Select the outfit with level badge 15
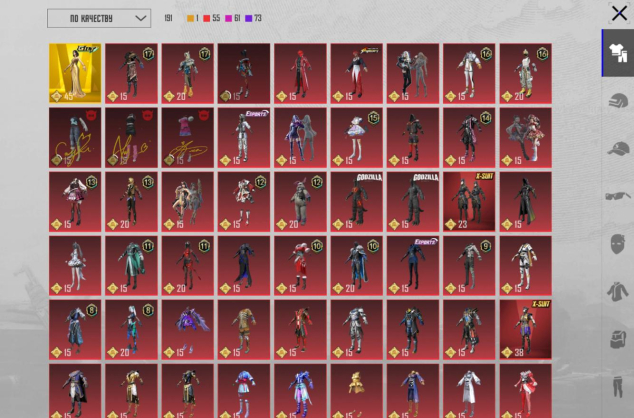This screenshot has width=634, height=418. point(357,137)
